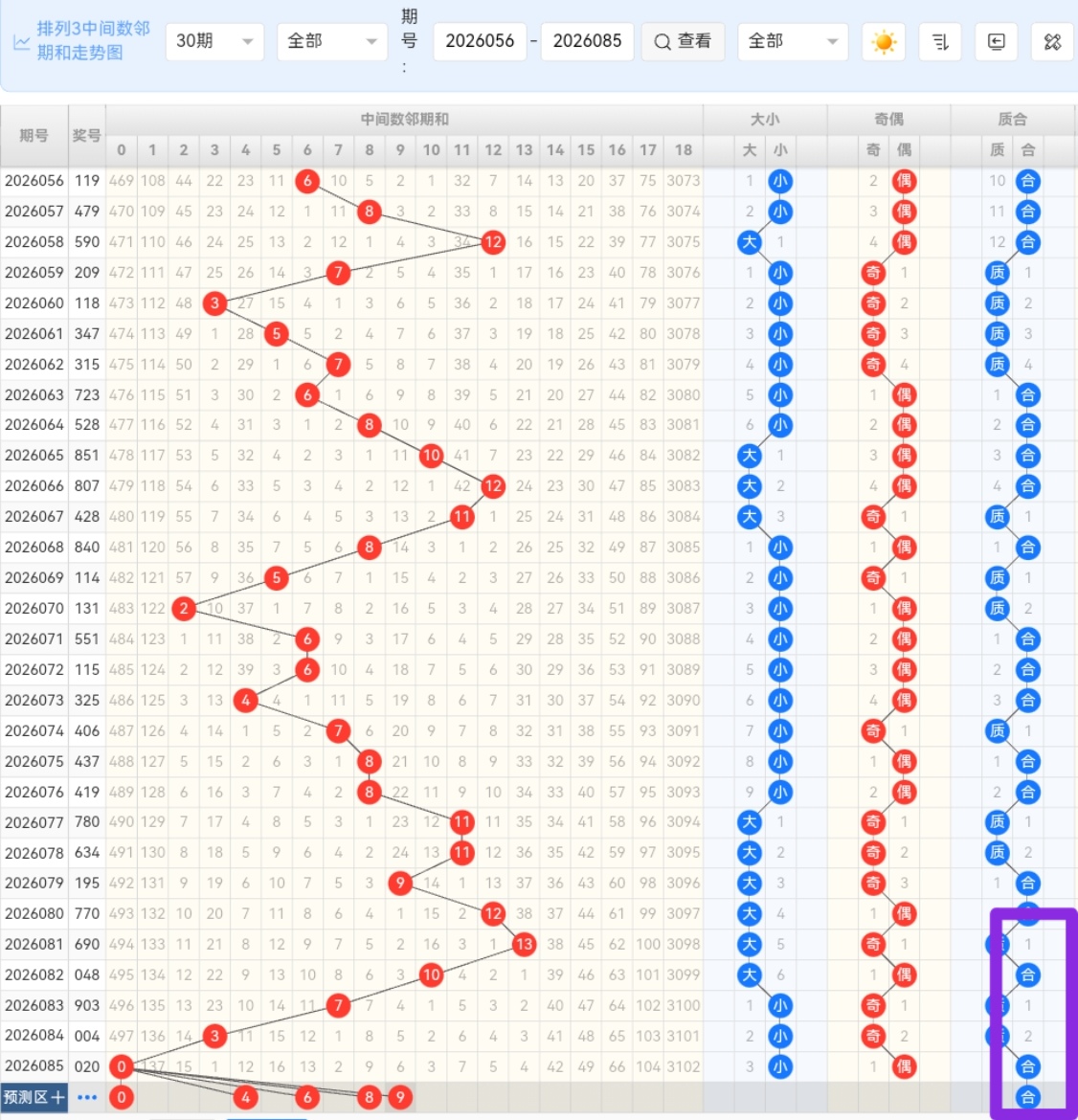
Task: Click red ball 2 in row 2026070
Action: 184,609
